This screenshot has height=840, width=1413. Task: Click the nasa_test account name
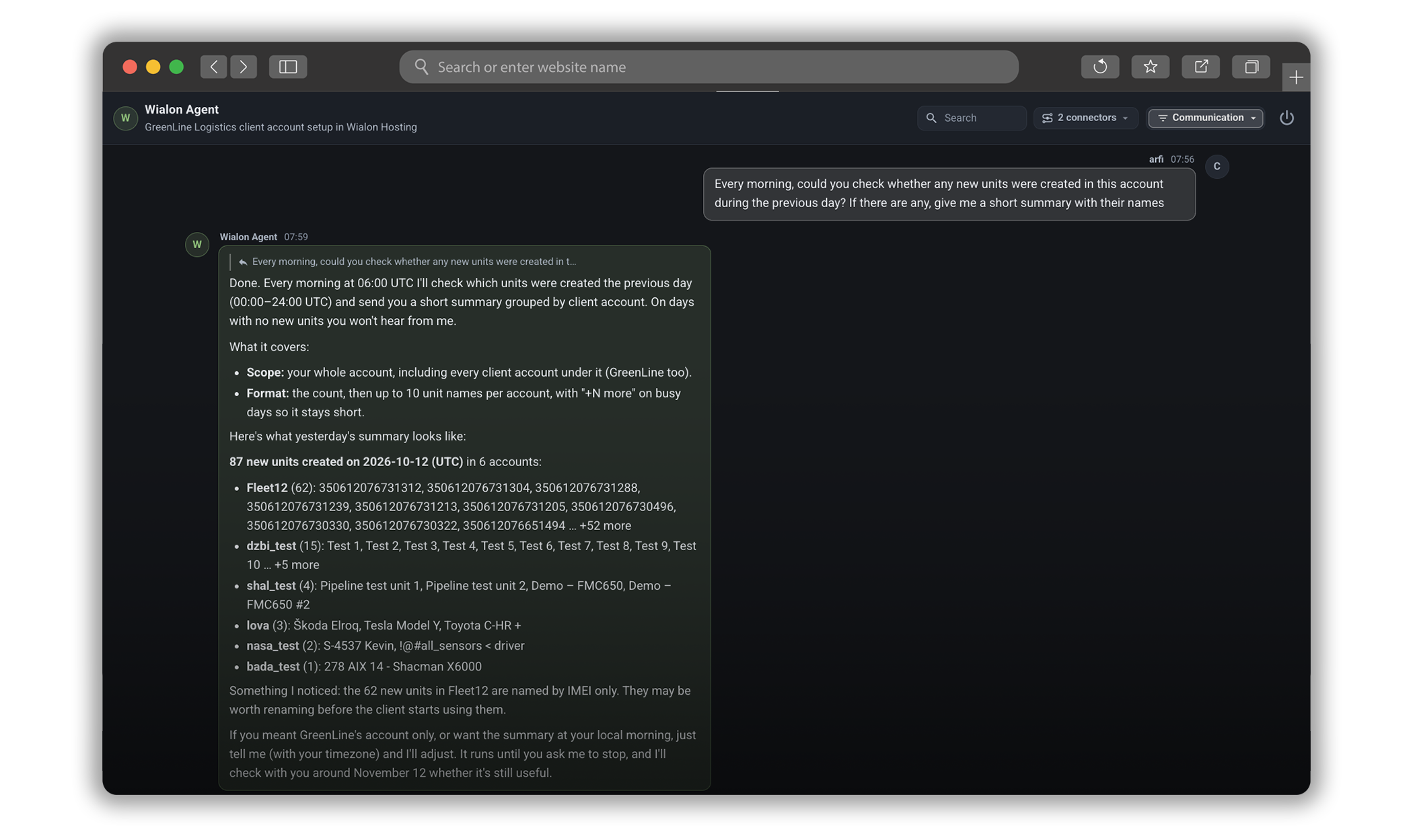[x=273, y=646]
